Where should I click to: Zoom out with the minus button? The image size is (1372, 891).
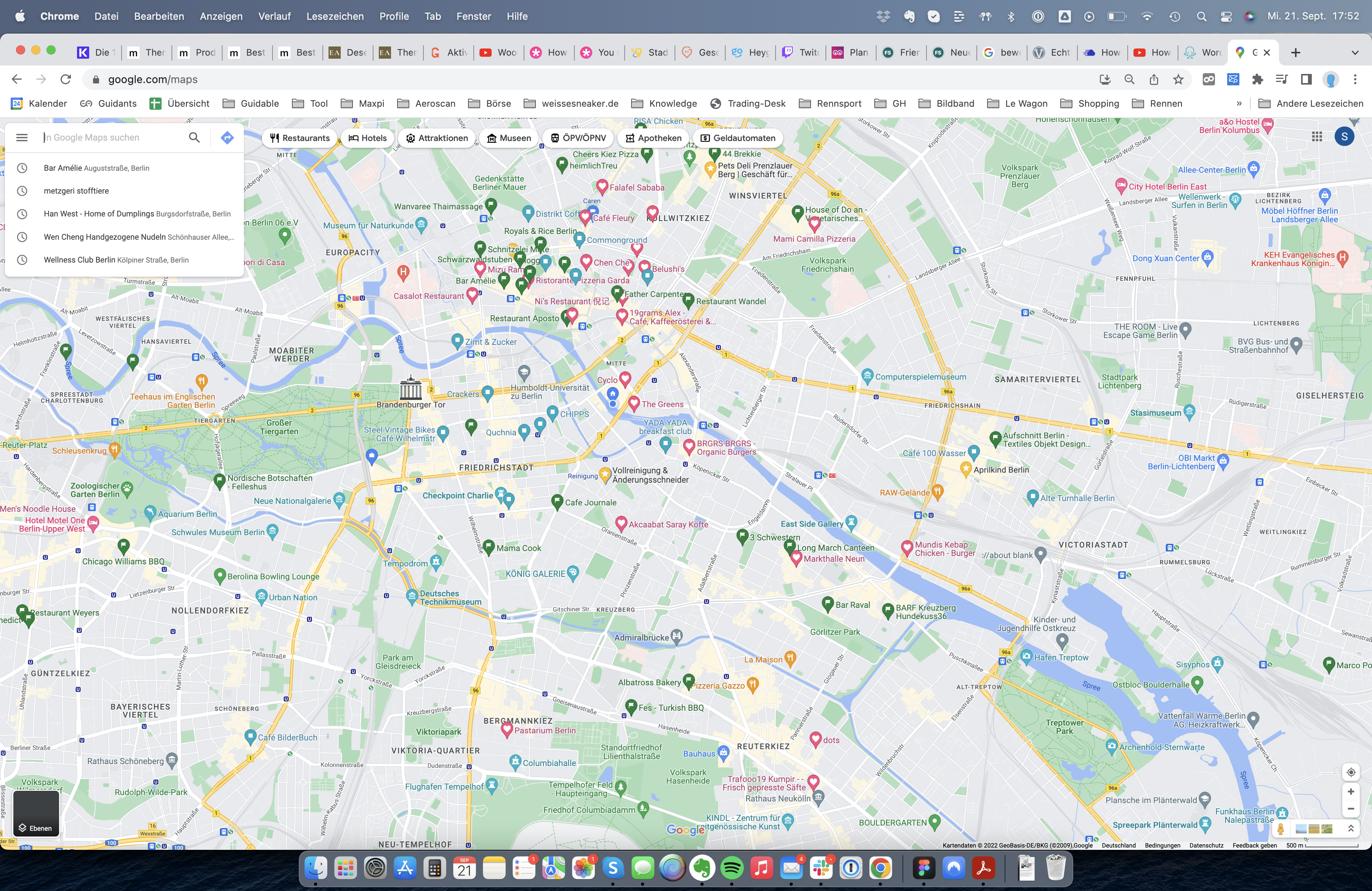[x=1351, y=809]
